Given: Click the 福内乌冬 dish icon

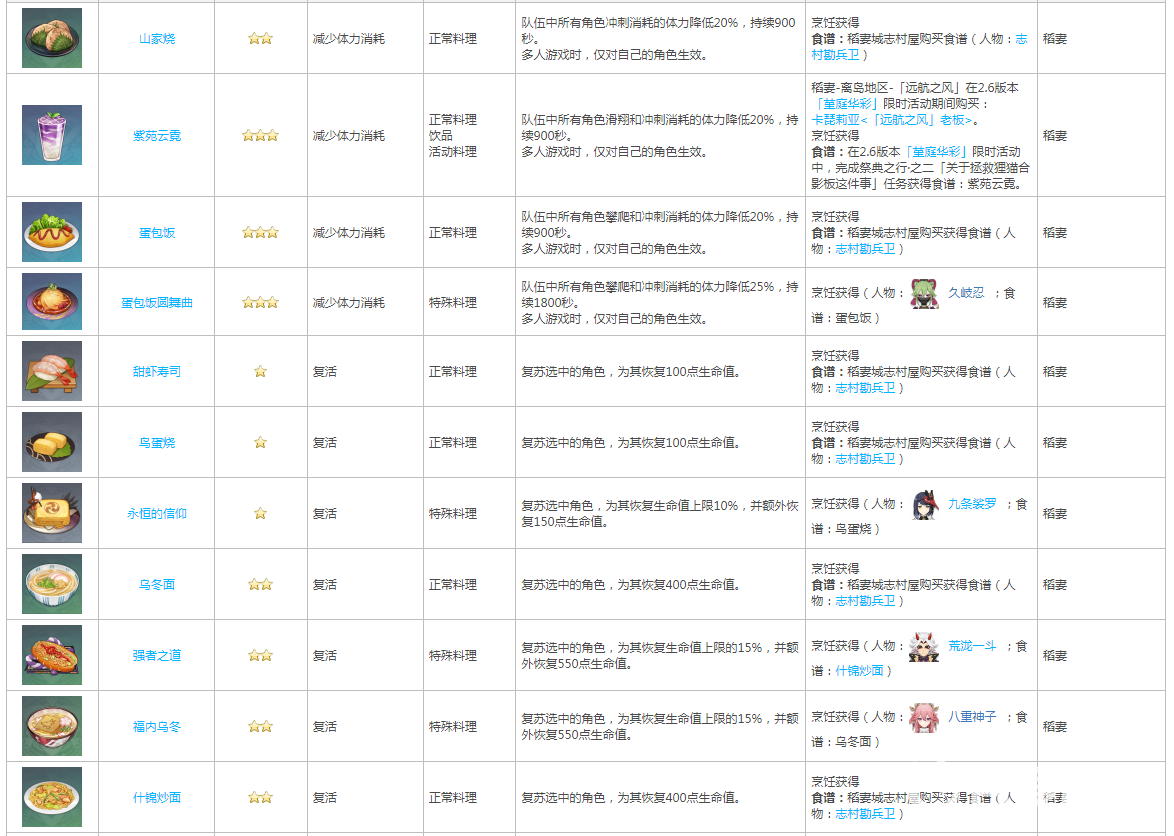Looking at the screenshot, I should (52, 726).
